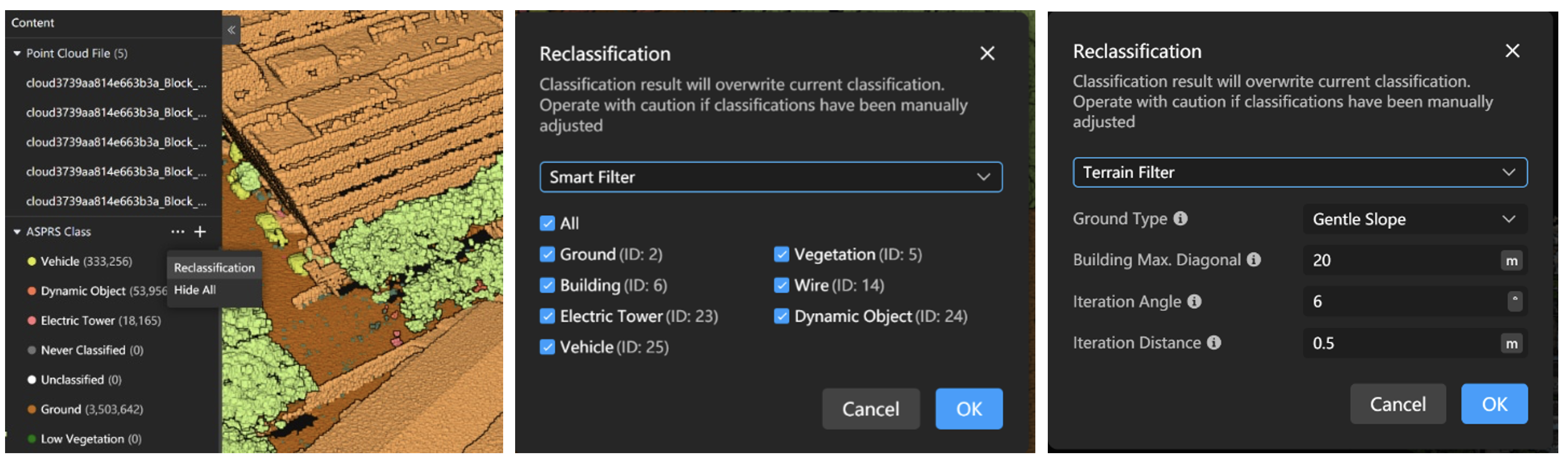Uncheck the All classes checkbox
This screenshot has width=1568, height=467.
(x=547, y=223)
